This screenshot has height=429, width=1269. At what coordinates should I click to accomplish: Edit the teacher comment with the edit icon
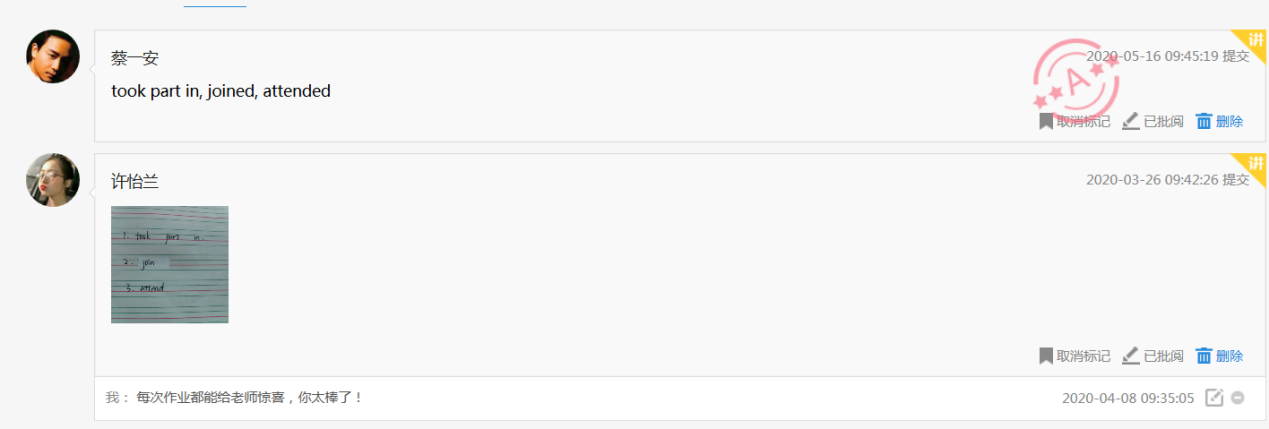tap(1214, 398)
